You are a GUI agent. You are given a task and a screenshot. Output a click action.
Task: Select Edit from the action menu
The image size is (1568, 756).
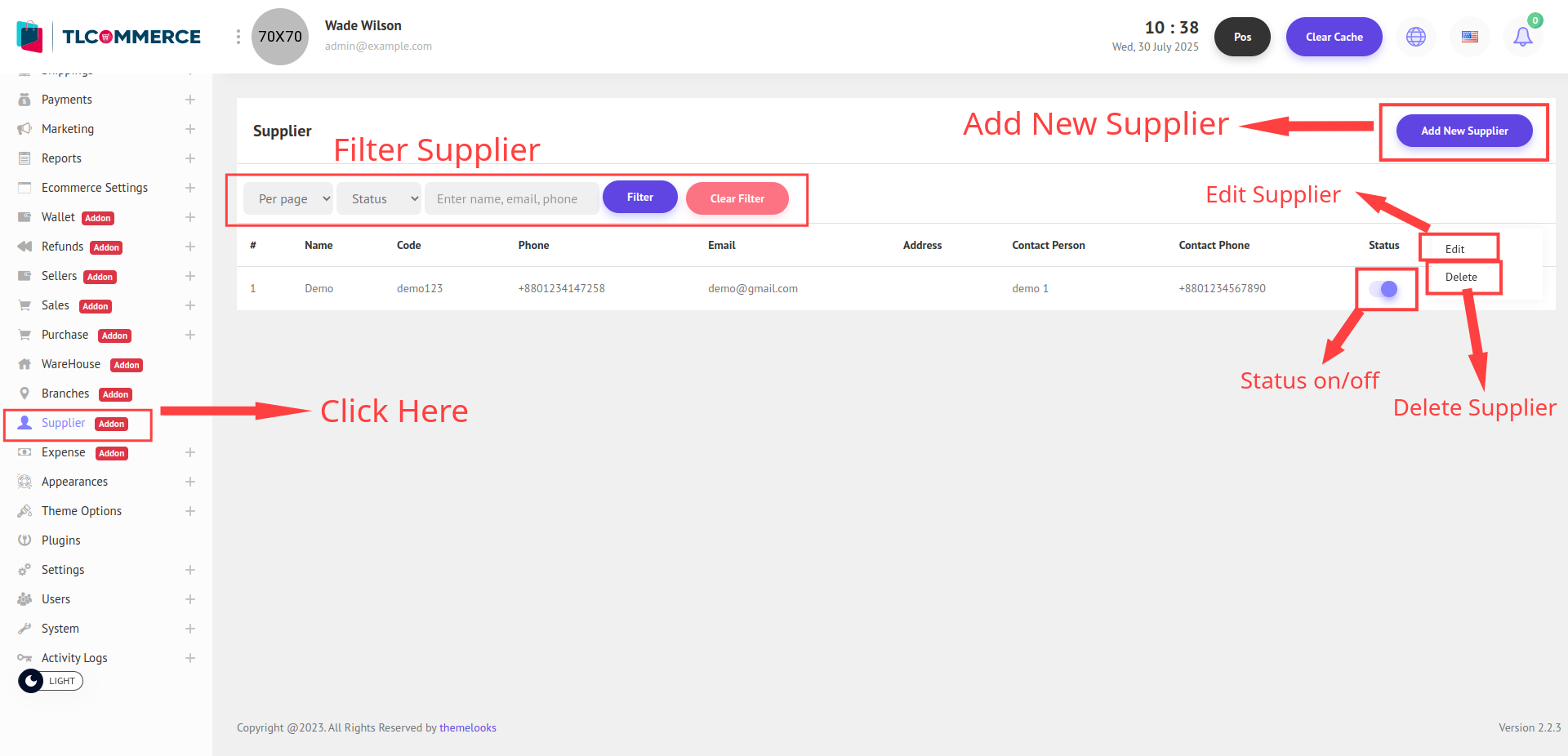point(1454,249)
